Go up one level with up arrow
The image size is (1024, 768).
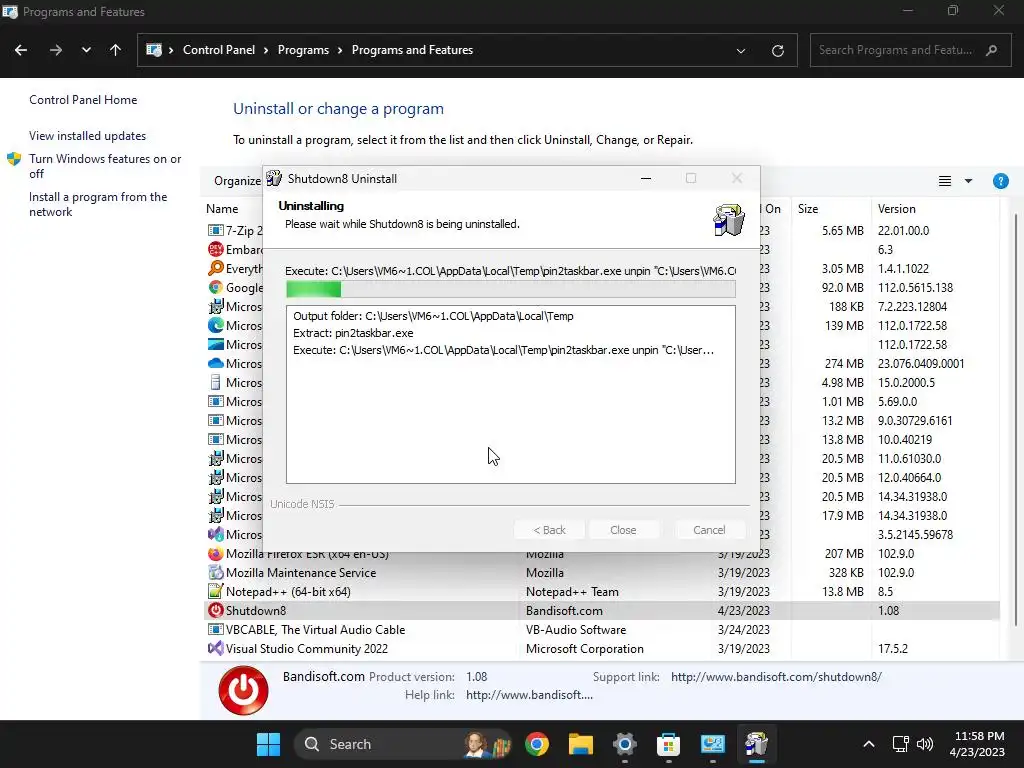pyautogui.click(x=115, y=50)
